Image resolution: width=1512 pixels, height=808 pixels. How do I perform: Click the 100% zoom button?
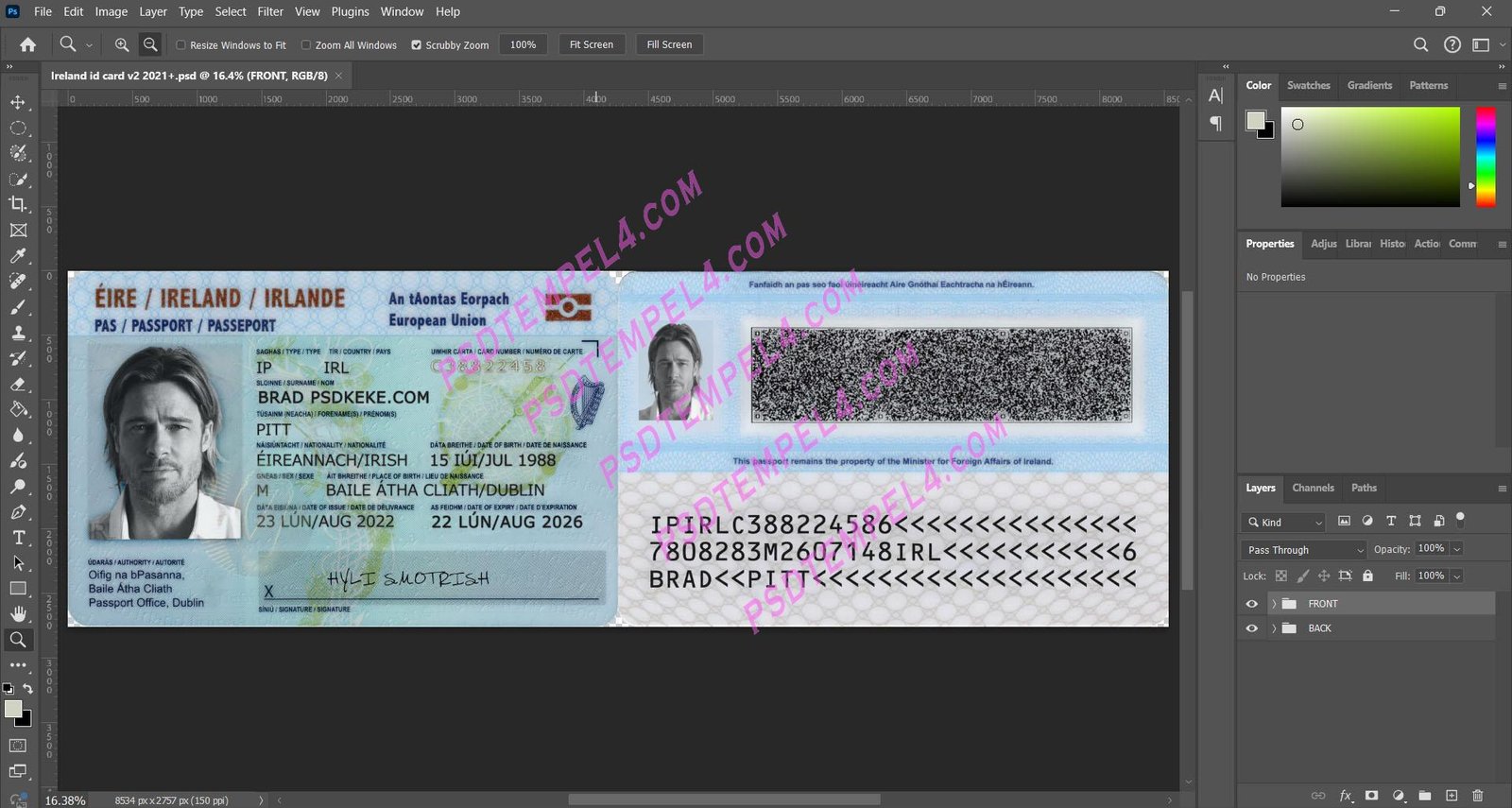[x=523, y=44]
